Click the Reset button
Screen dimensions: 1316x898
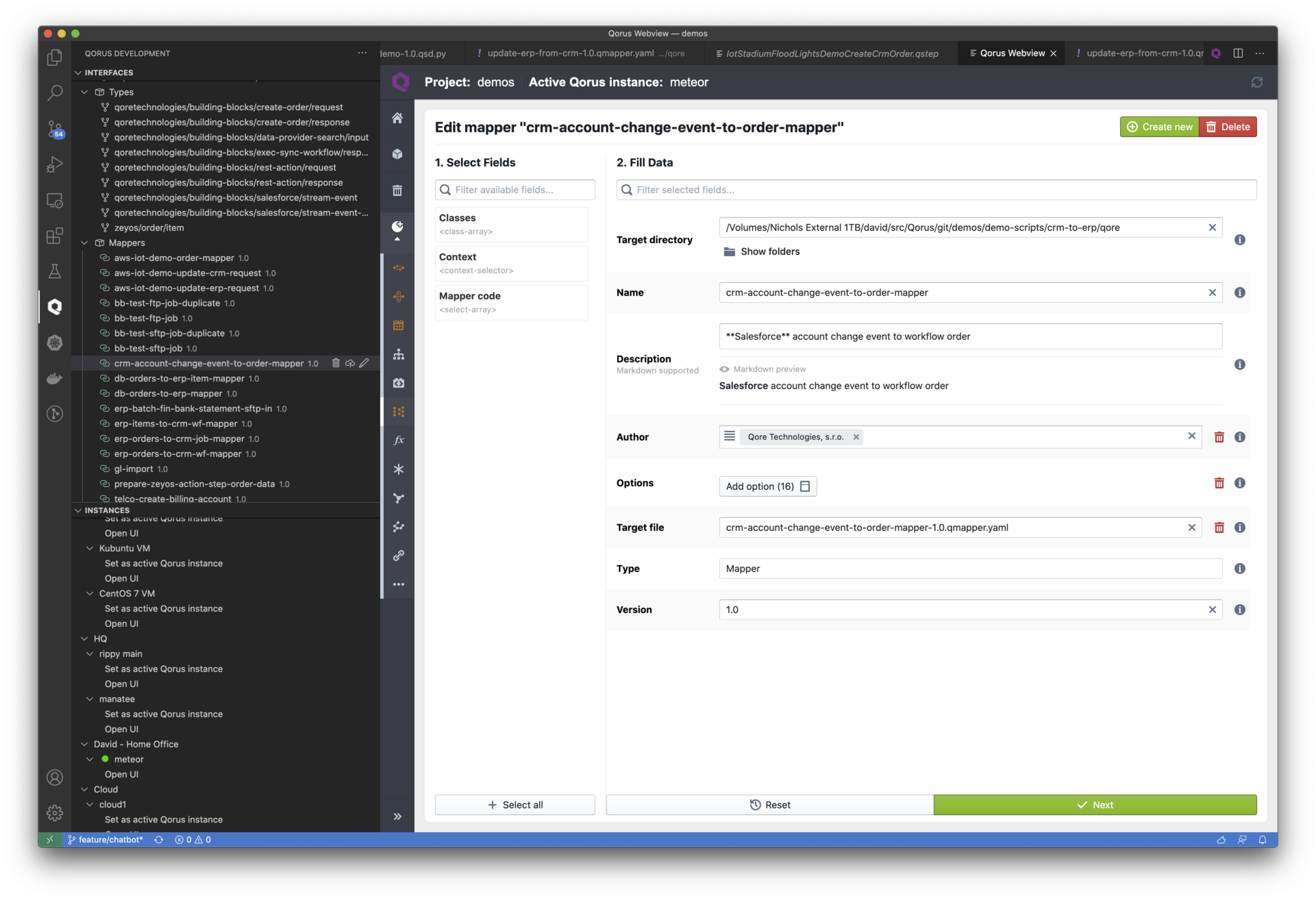tap(770, 805)
